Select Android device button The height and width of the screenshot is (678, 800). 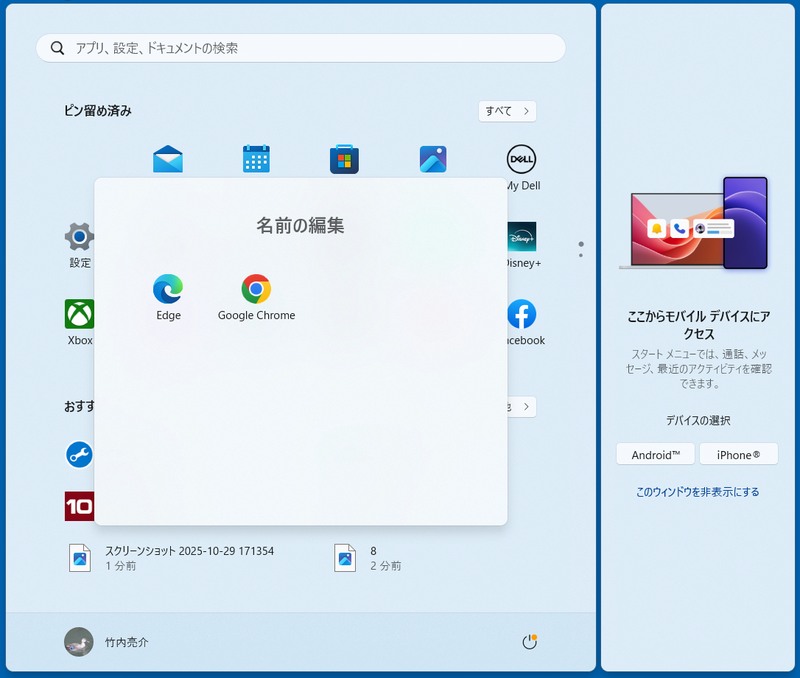point(656,455)
